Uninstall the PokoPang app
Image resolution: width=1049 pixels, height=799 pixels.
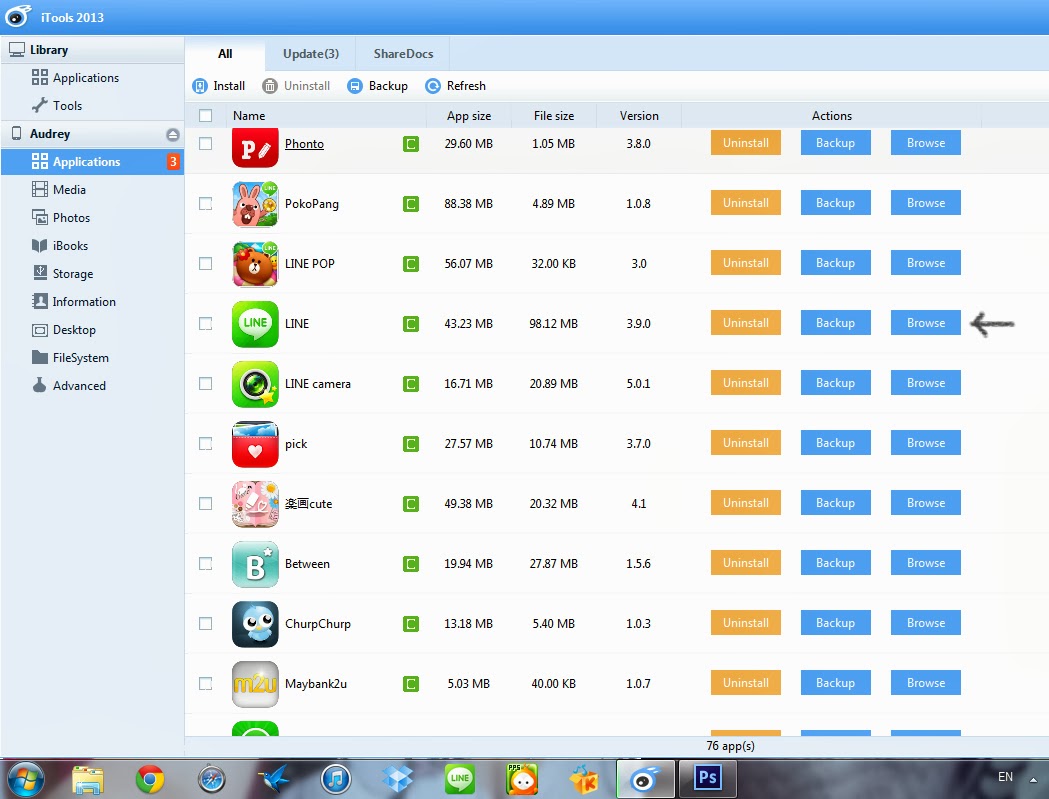pyautogui.click(x=745, y=203)
